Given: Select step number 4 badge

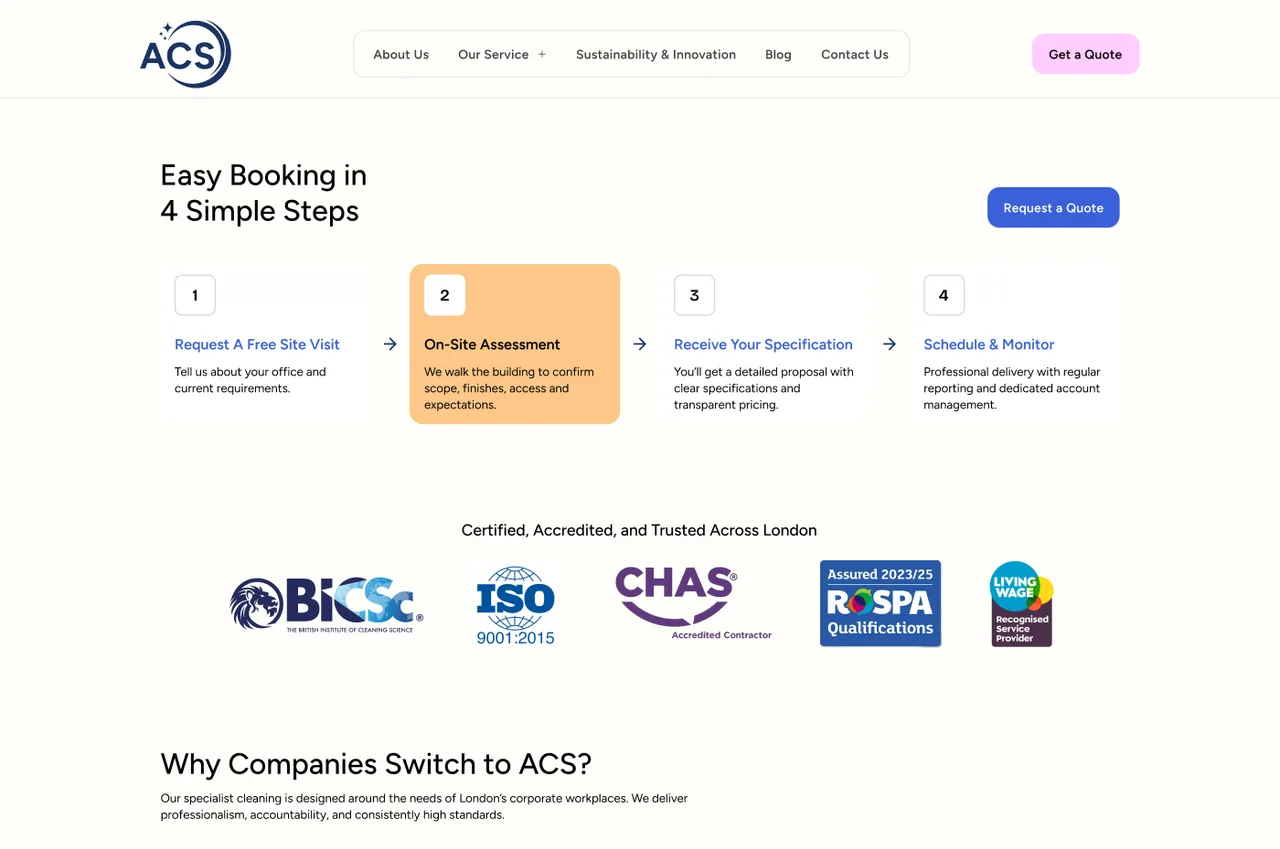Looking at the screenshot, I should 944,295.
